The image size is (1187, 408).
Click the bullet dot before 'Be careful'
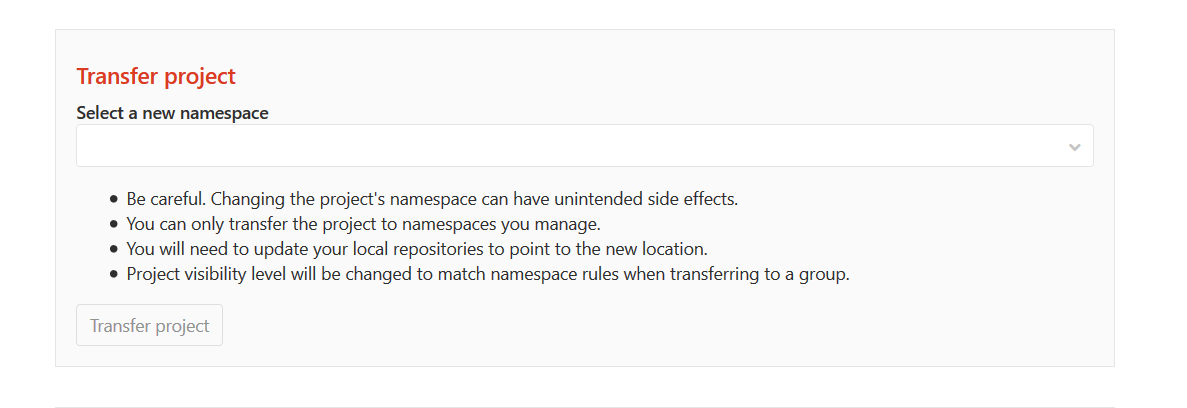coord(114,198)
